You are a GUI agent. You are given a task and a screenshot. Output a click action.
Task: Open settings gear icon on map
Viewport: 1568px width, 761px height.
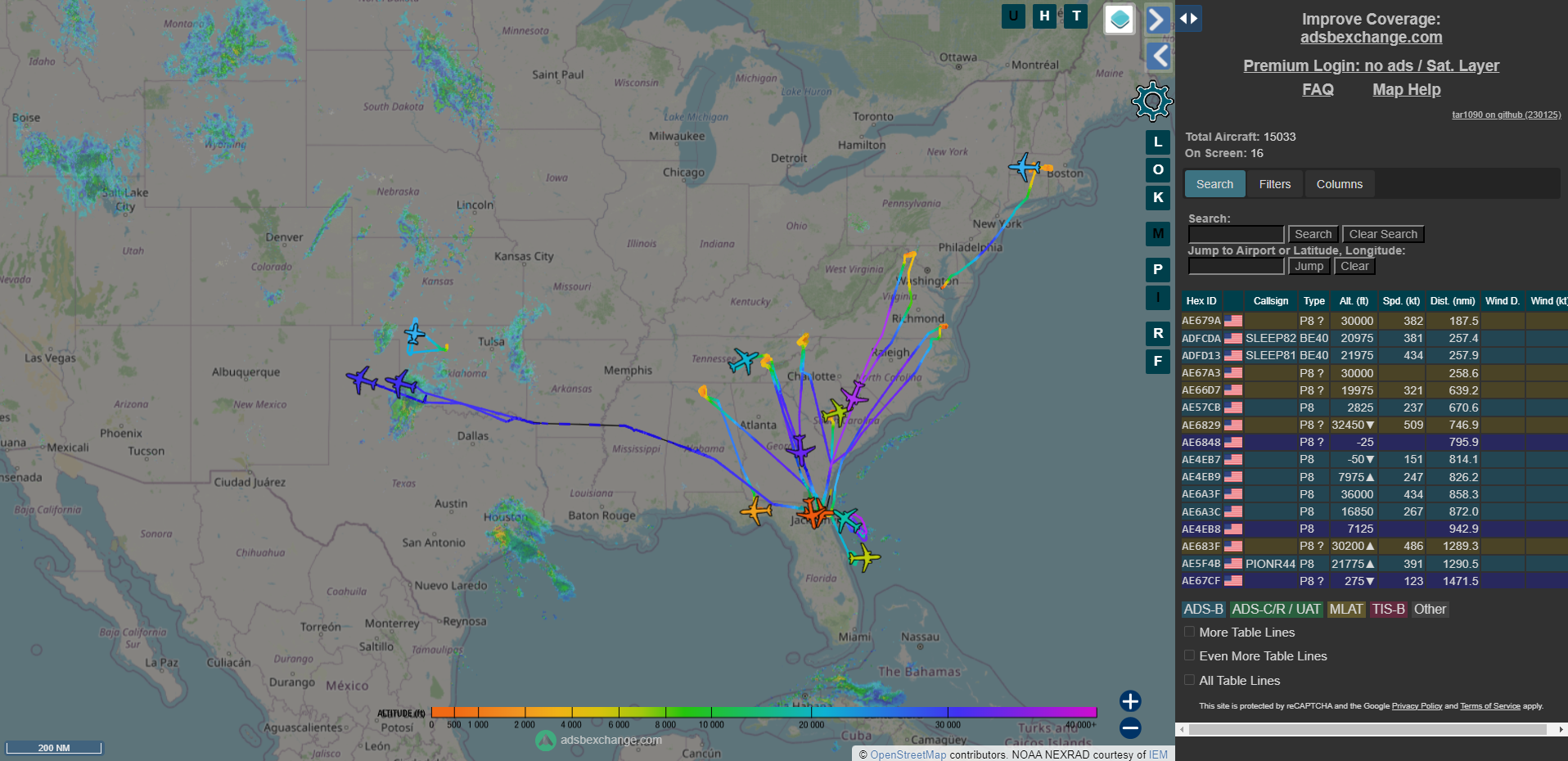pyautogui.click(x=1152, y=101)
